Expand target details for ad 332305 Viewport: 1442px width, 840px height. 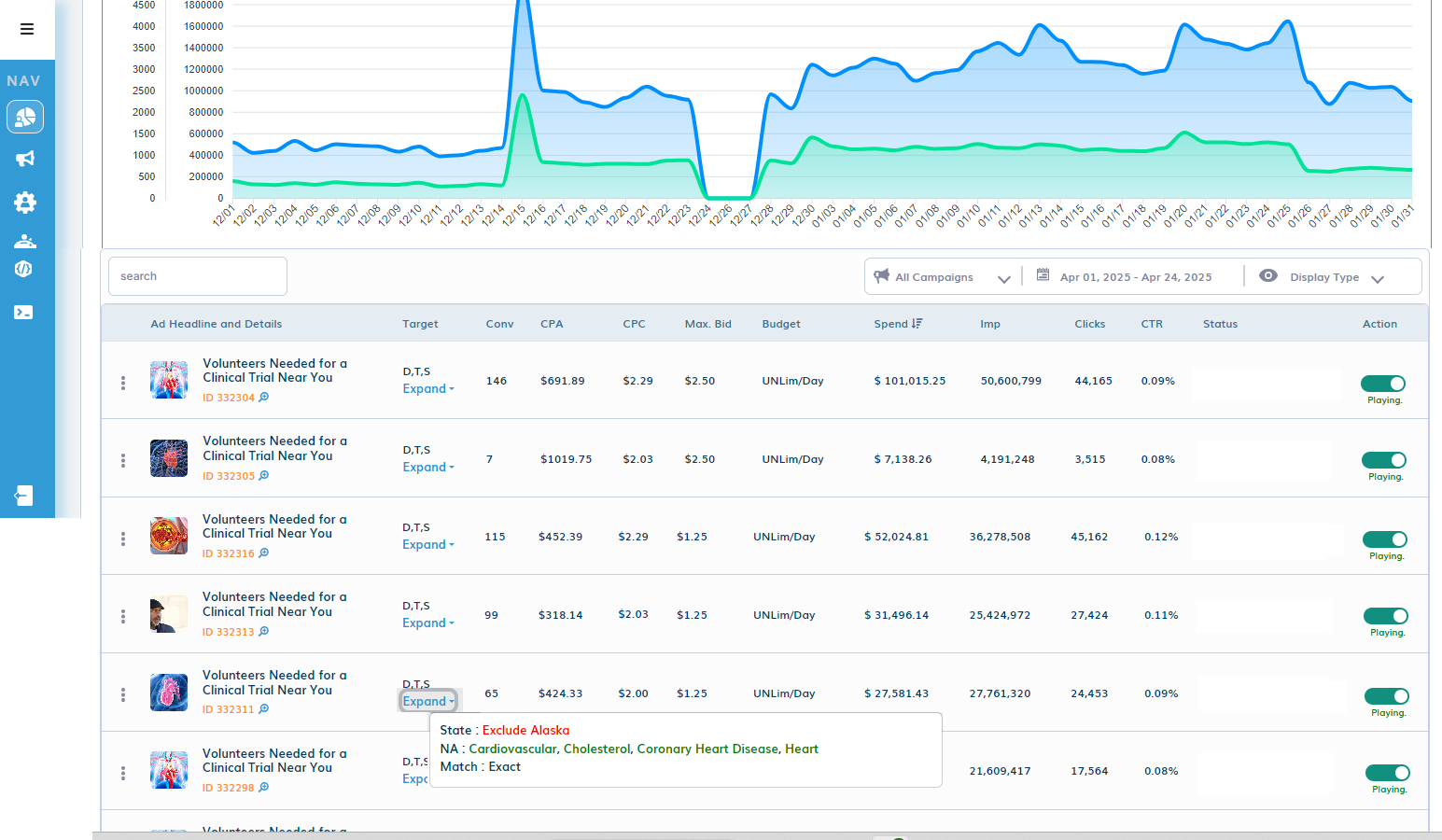(x=428, y=468)
